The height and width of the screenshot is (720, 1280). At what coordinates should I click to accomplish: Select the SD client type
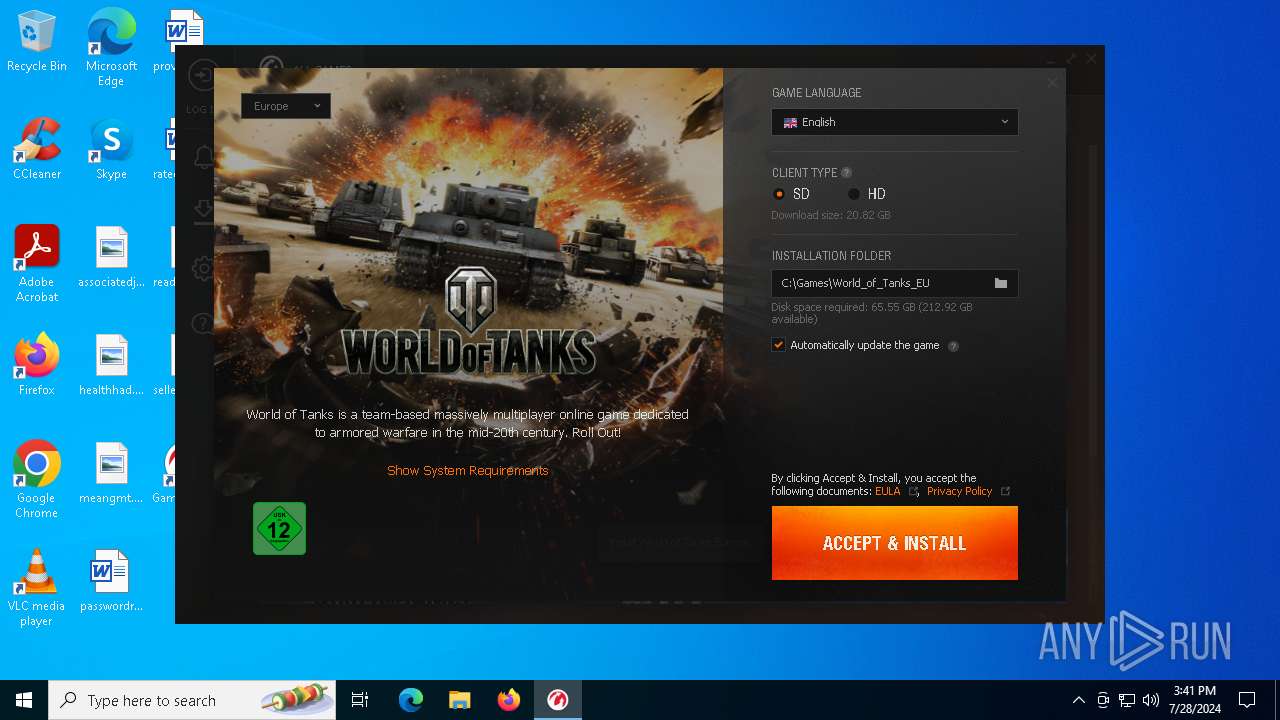791,194
